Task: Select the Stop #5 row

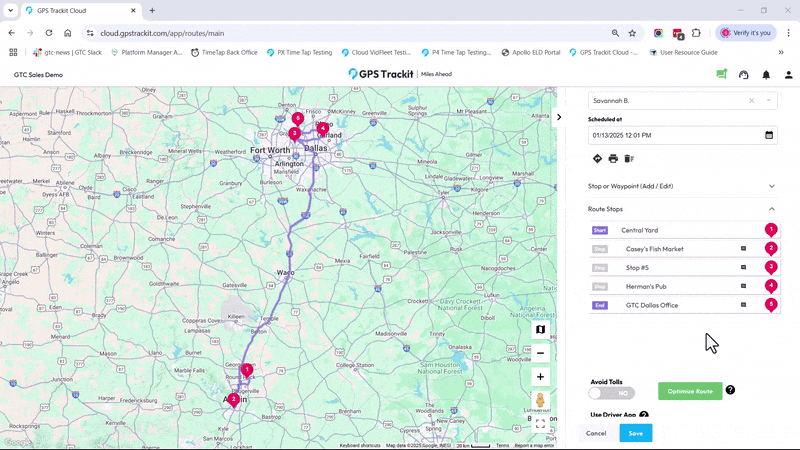Action: 684,268
